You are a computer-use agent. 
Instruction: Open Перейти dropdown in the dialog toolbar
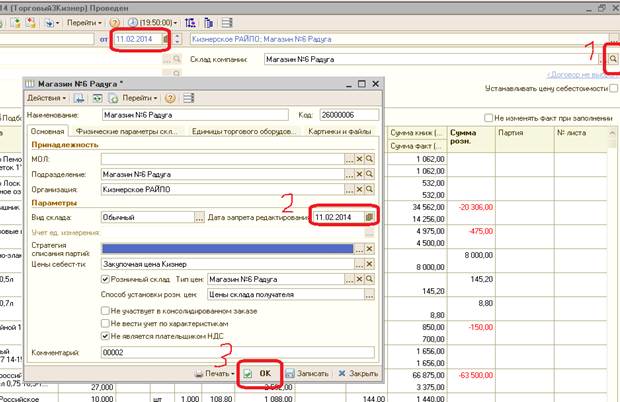[140, 98]
